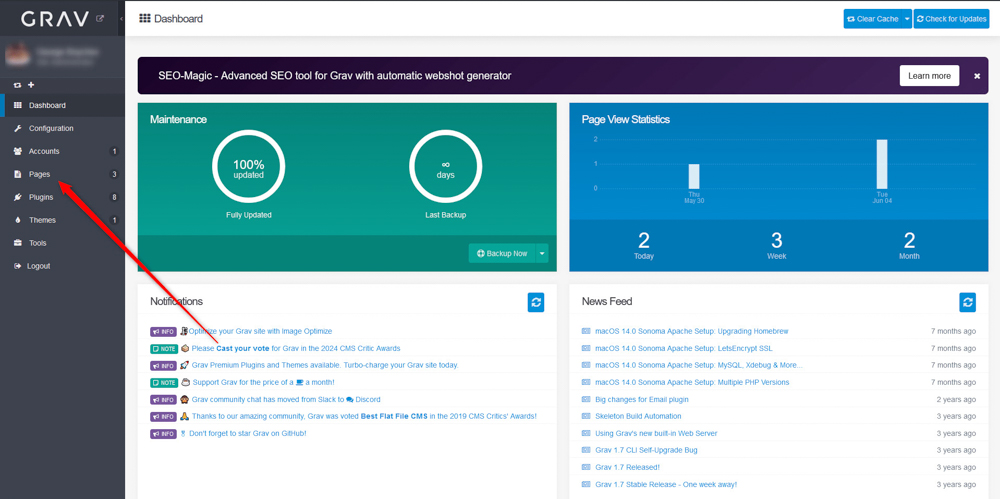Open Grav community chat Discord notification
Image resolution: width=1000 pixels, height=499 pixels.
(286, 399)
